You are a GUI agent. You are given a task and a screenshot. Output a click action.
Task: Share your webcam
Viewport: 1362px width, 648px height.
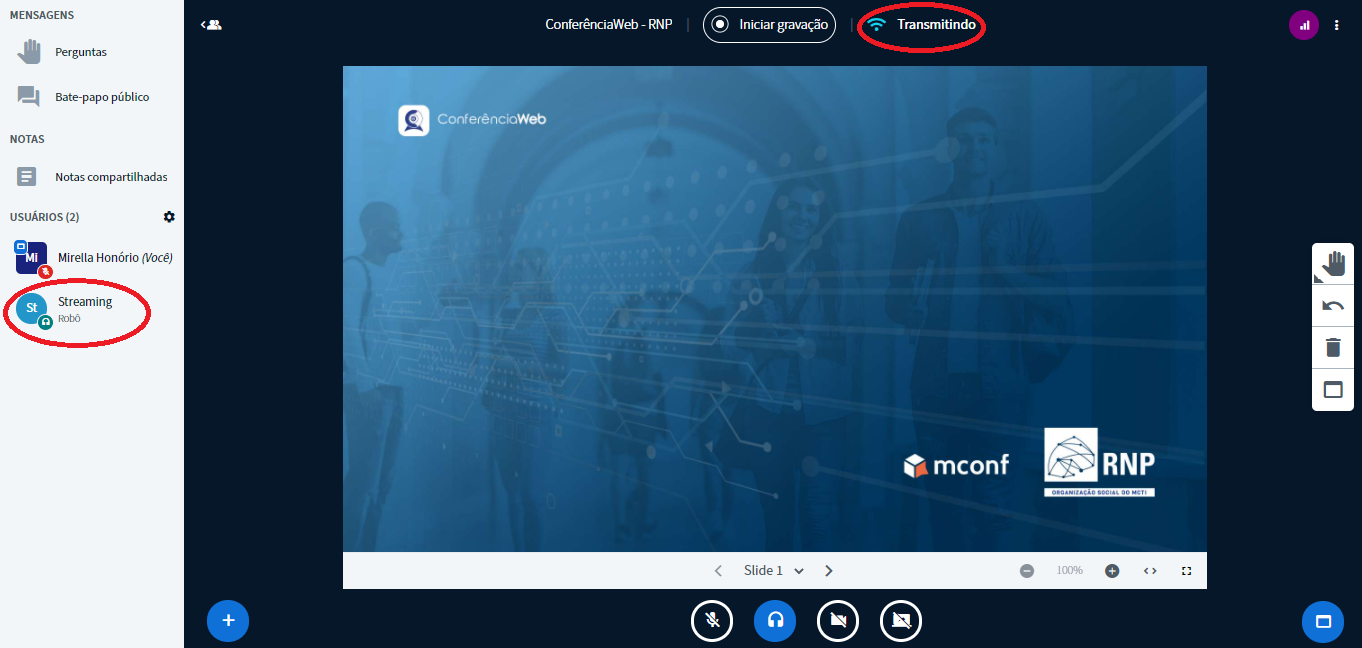(x=838, y=621)
